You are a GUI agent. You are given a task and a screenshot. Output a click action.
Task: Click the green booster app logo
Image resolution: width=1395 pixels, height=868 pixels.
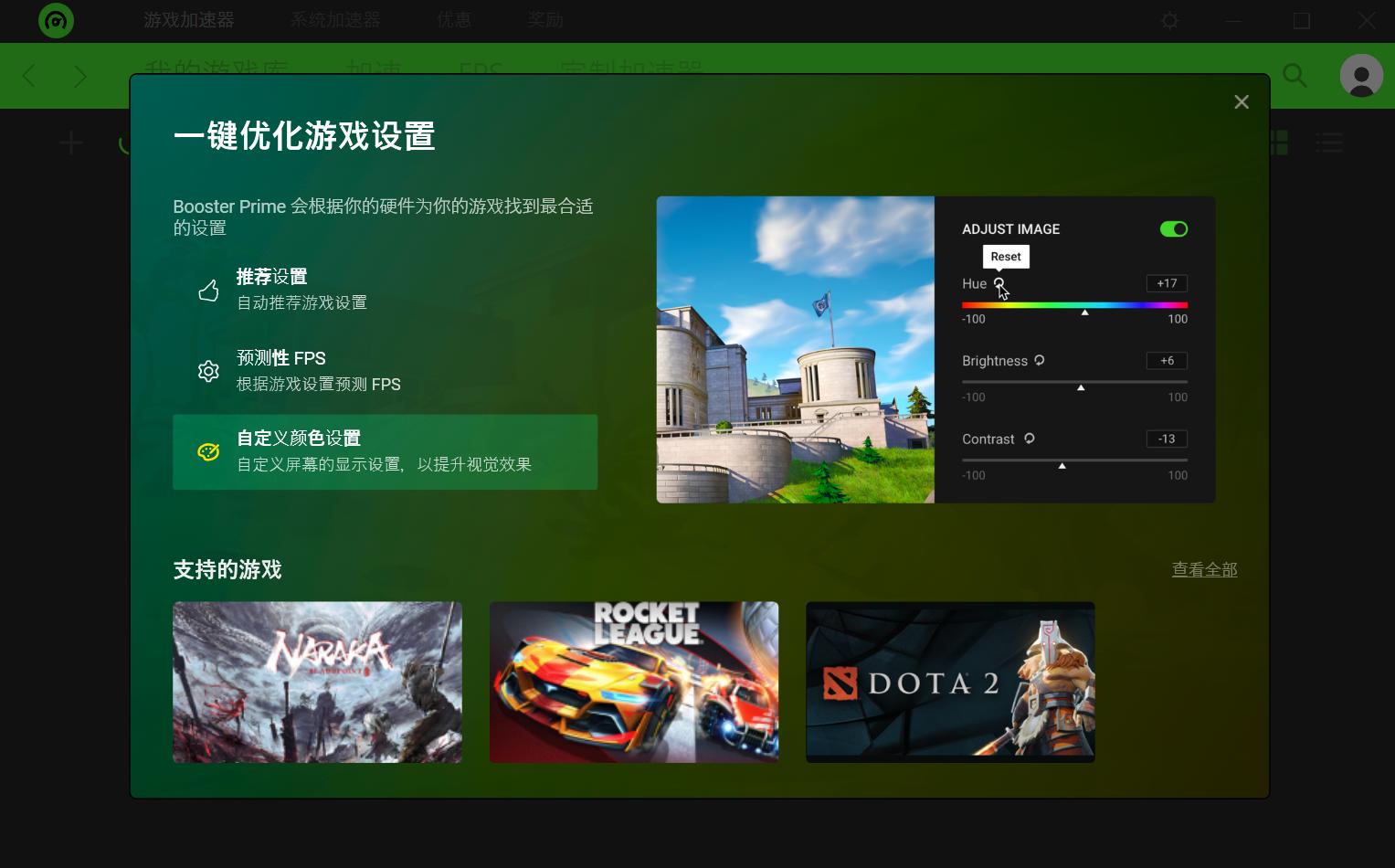[x=56, y=20]
